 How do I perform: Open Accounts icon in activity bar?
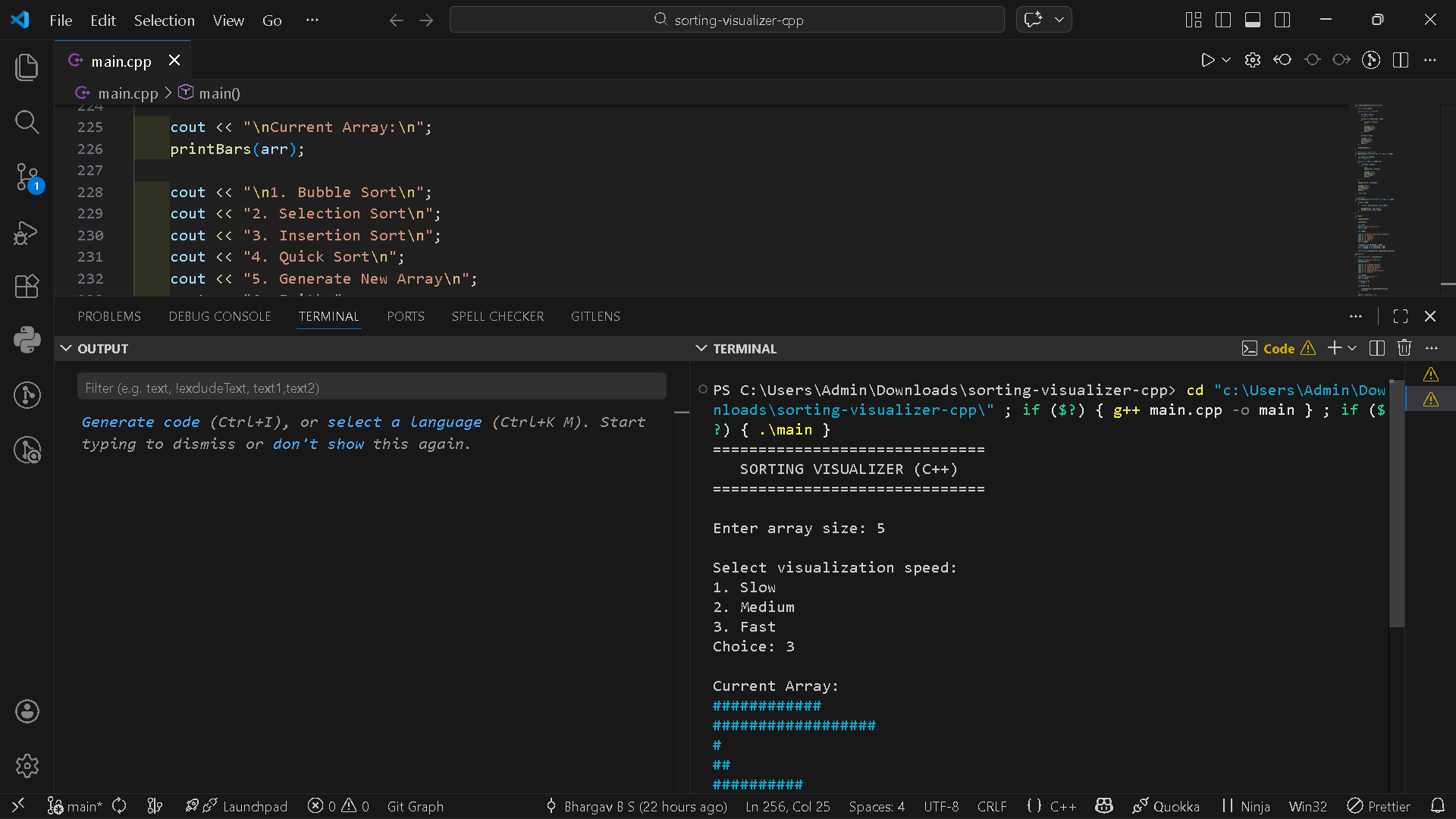coord(27,711)
